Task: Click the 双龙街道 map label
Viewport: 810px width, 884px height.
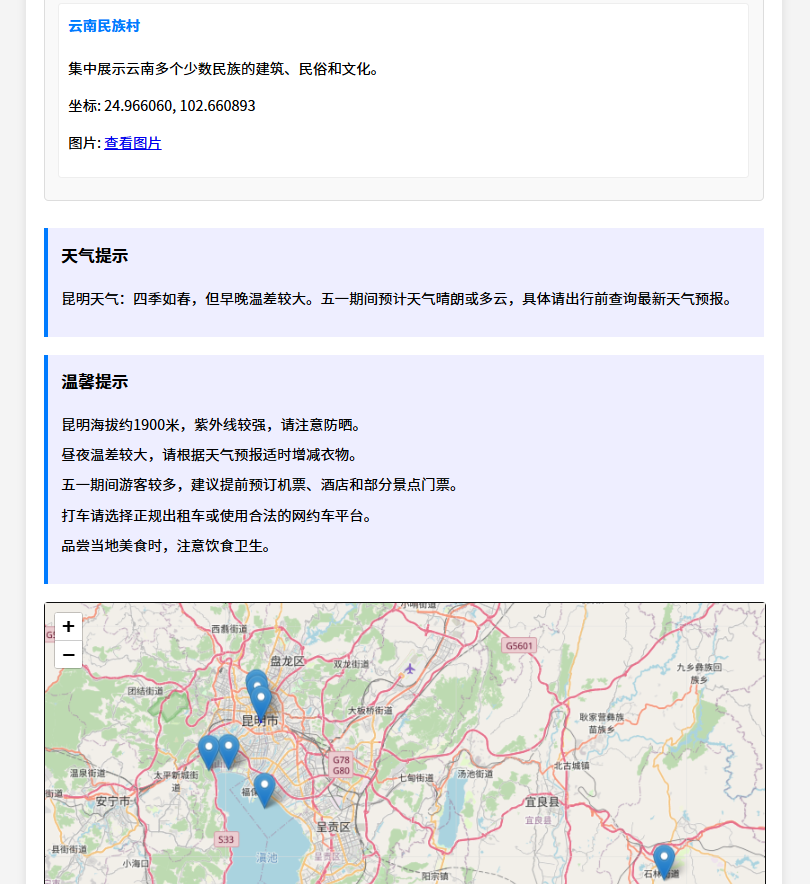Action: coord(351,664)
